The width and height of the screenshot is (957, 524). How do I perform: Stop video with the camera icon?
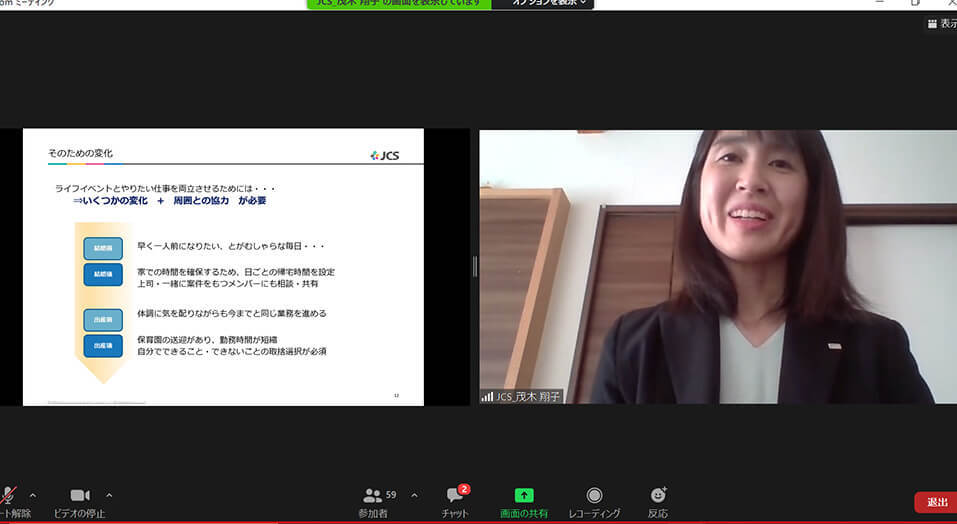click(80, 496)
